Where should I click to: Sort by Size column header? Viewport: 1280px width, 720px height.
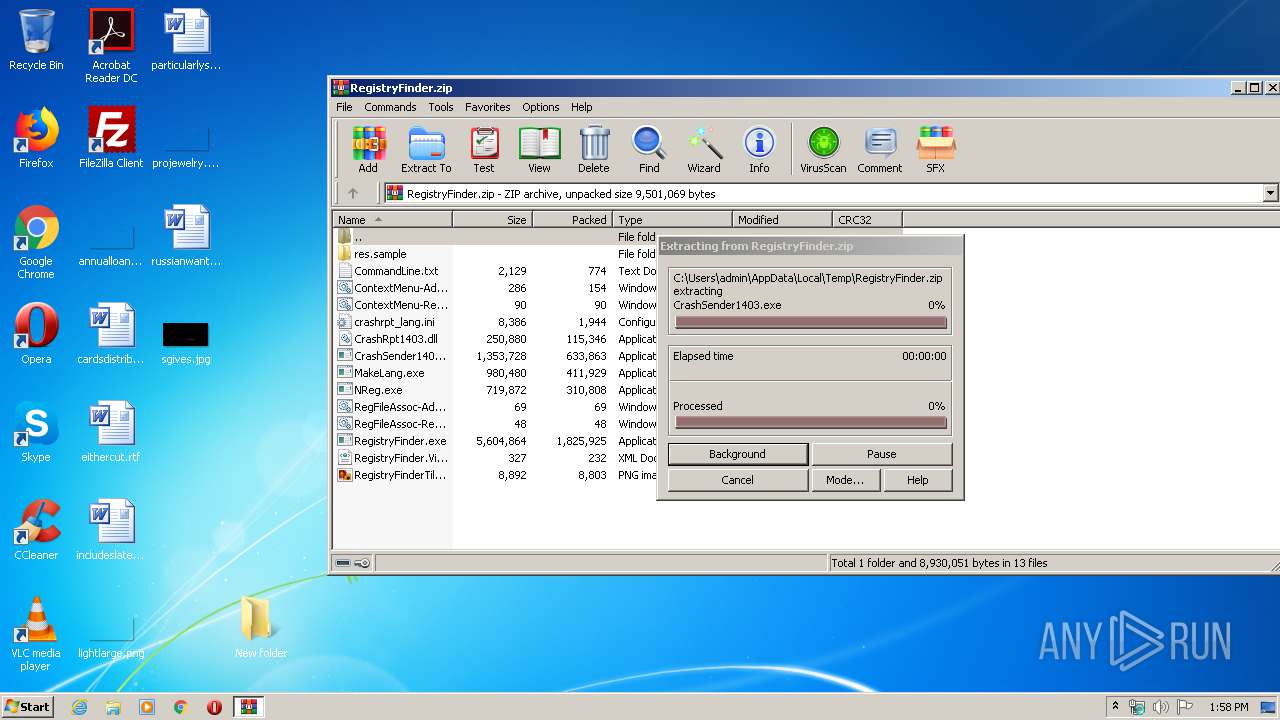pyautogui.click(x=492, y=220)
